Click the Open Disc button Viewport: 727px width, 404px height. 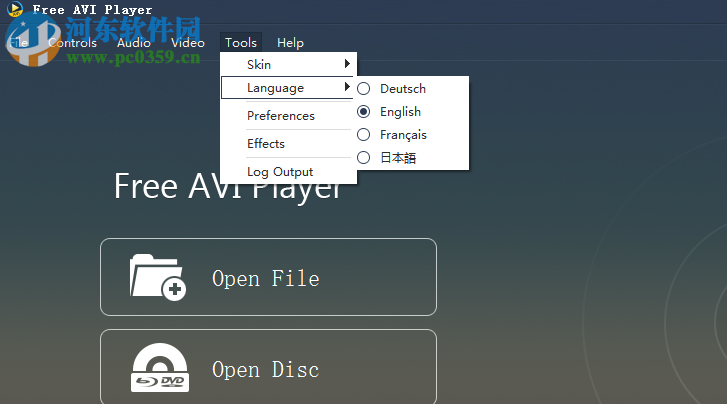pyautogui.click(x=268, y=367)
